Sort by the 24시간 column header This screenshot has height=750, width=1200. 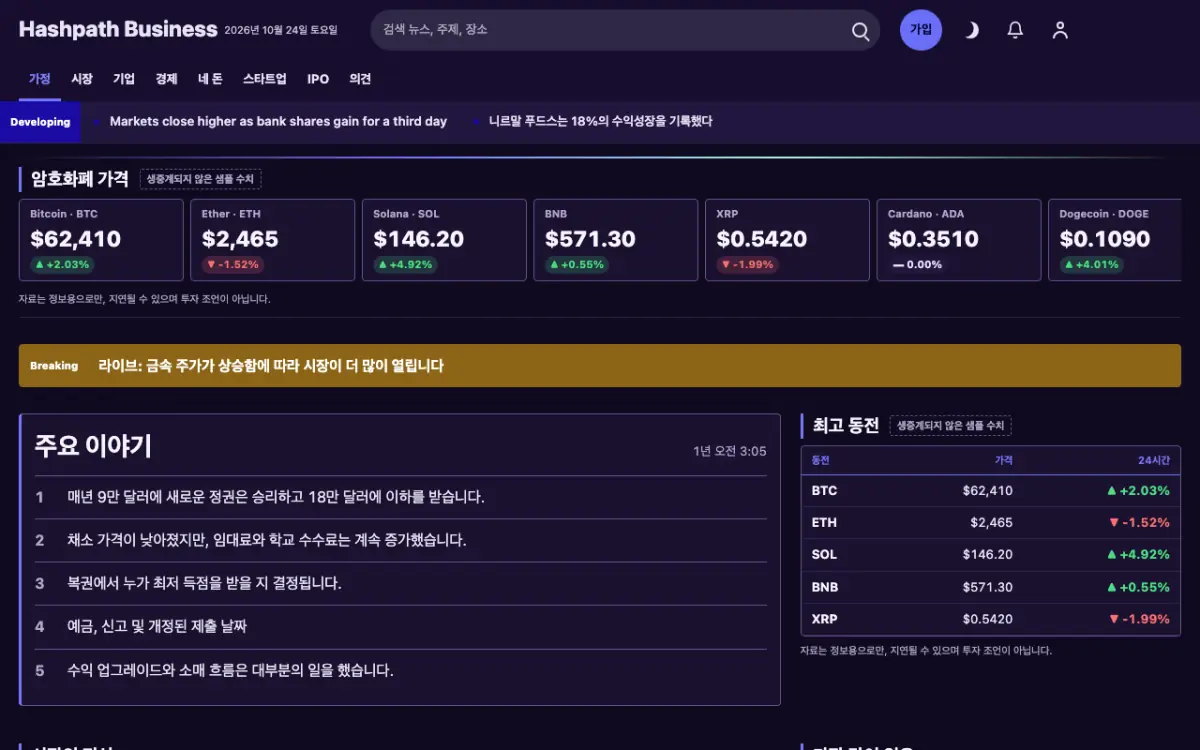1153,460
